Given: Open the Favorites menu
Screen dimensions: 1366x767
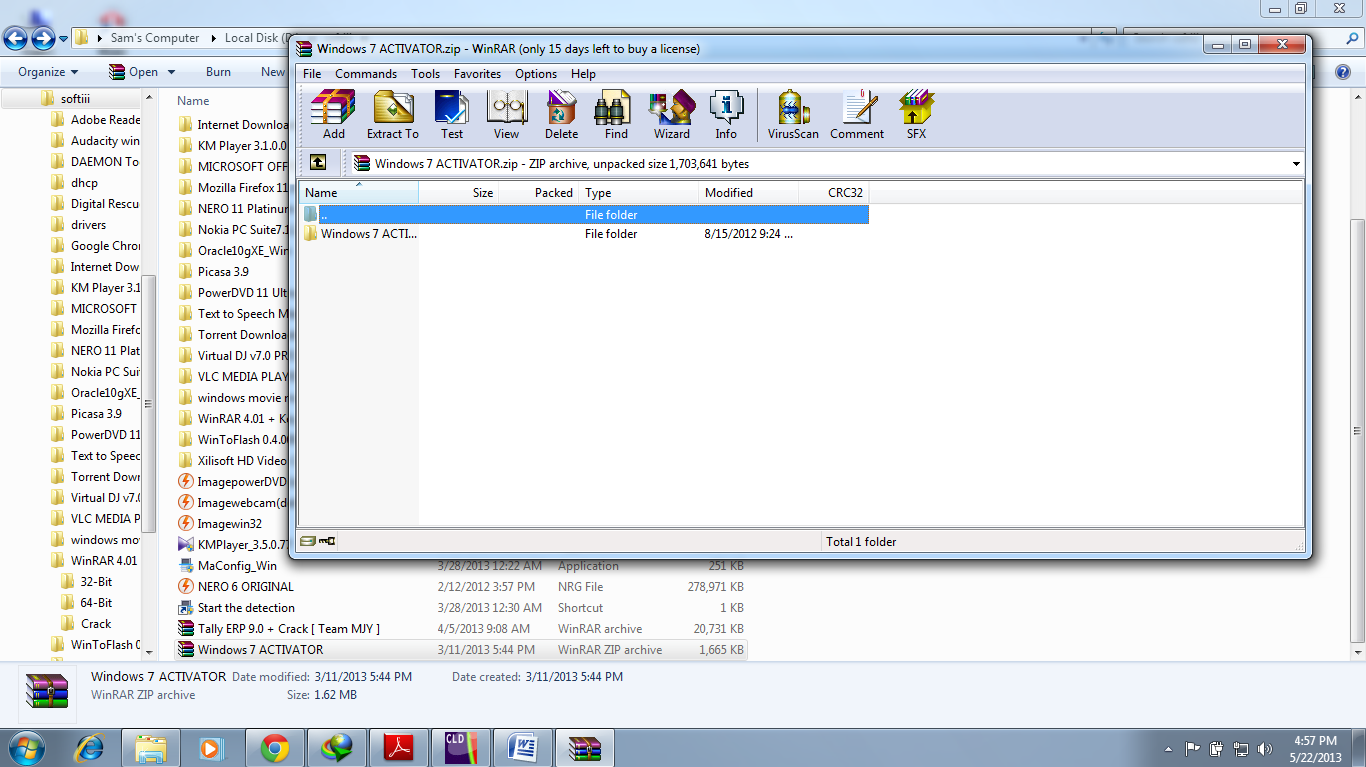Looking at the screenshot, I should [x=477, y=74].
